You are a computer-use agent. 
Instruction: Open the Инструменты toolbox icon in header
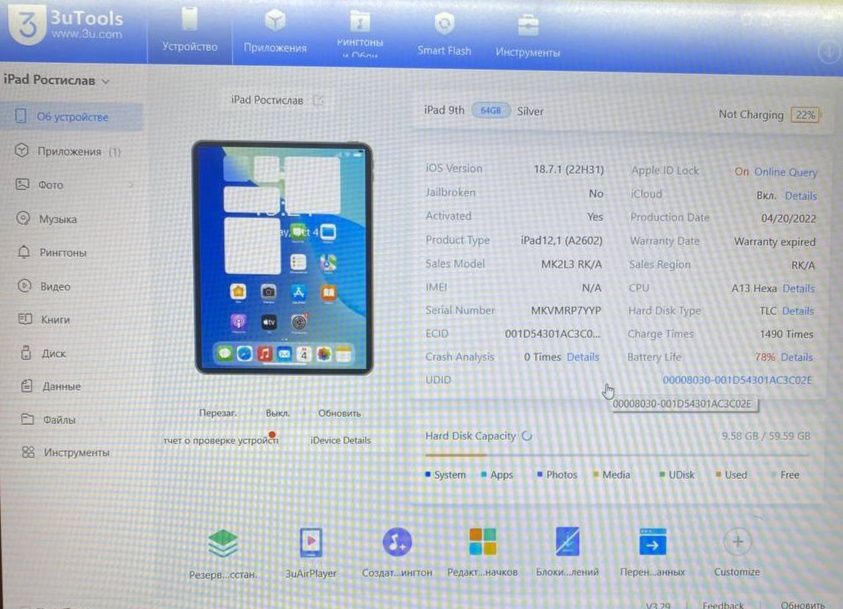[x=528, y=25]
